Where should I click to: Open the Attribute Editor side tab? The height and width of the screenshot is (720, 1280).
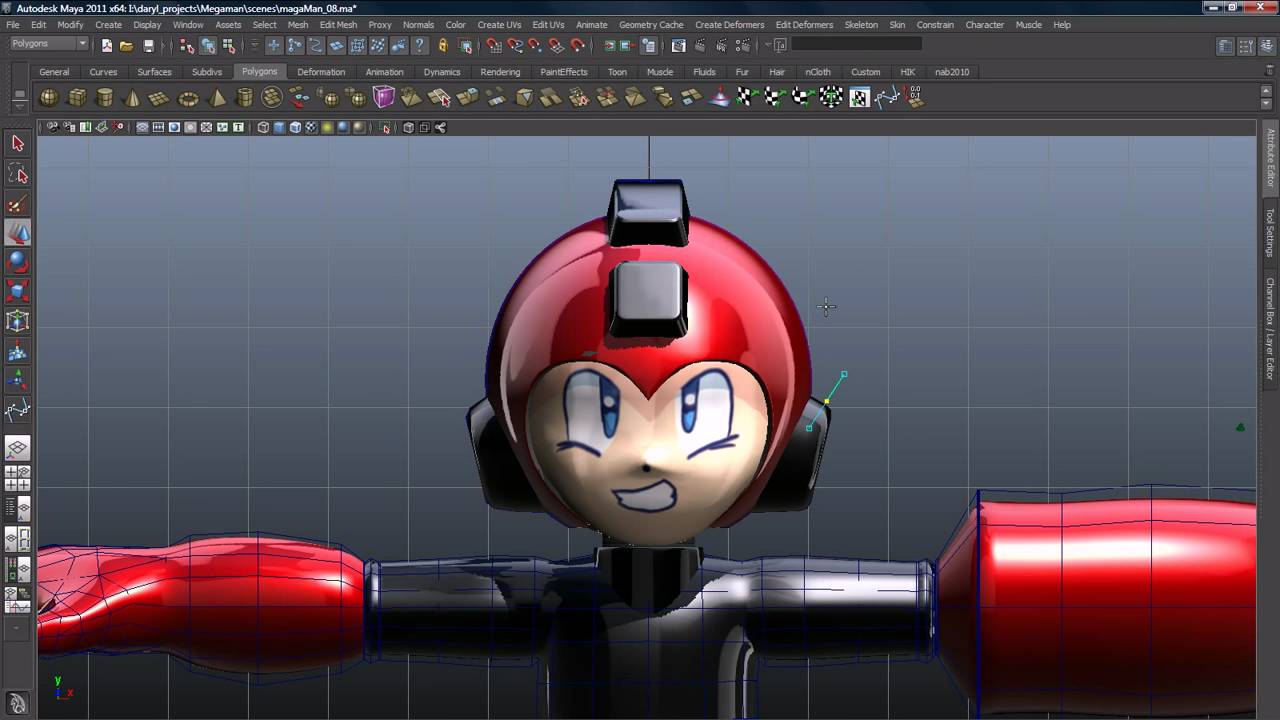pyautogui.click(x=1270, y=158)
